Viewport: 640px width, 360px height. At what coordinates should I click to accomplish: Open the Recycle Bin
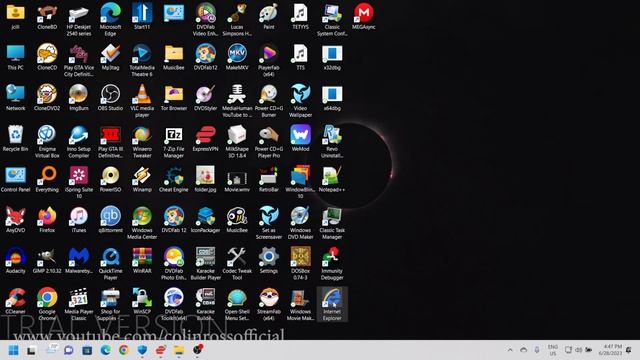16,139
